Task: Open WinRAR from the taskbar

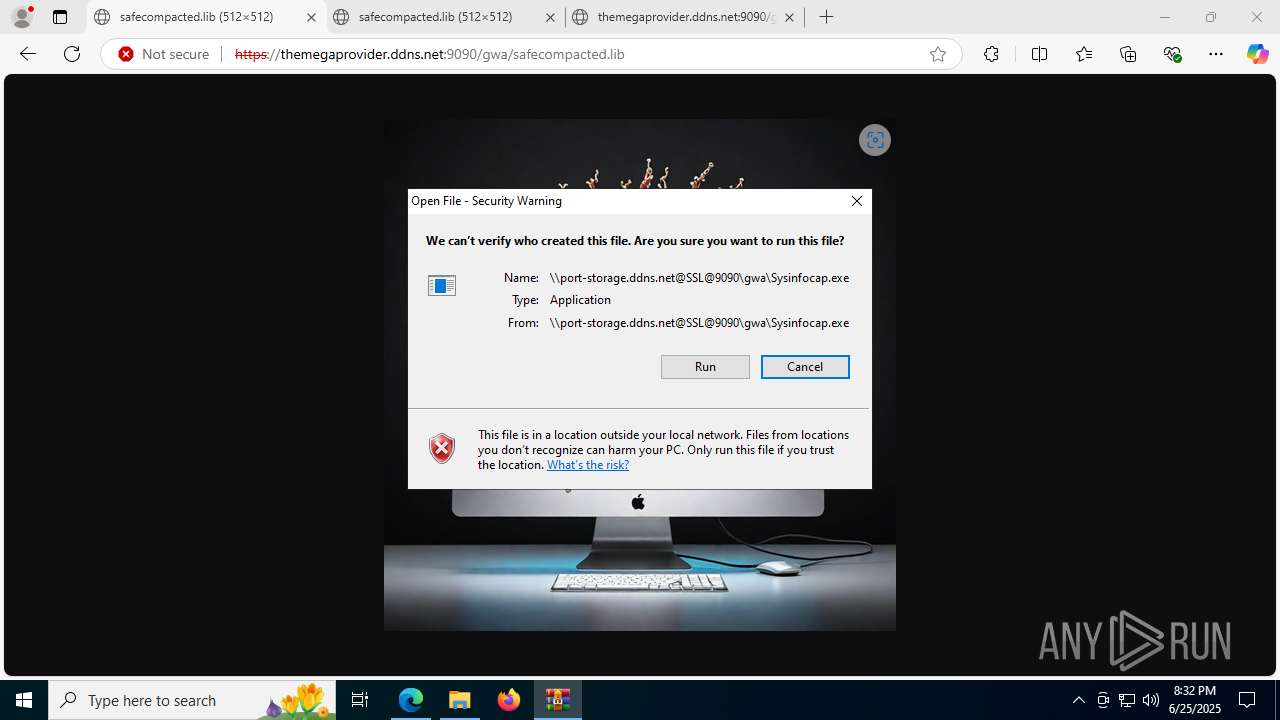Action: [558, 700]
